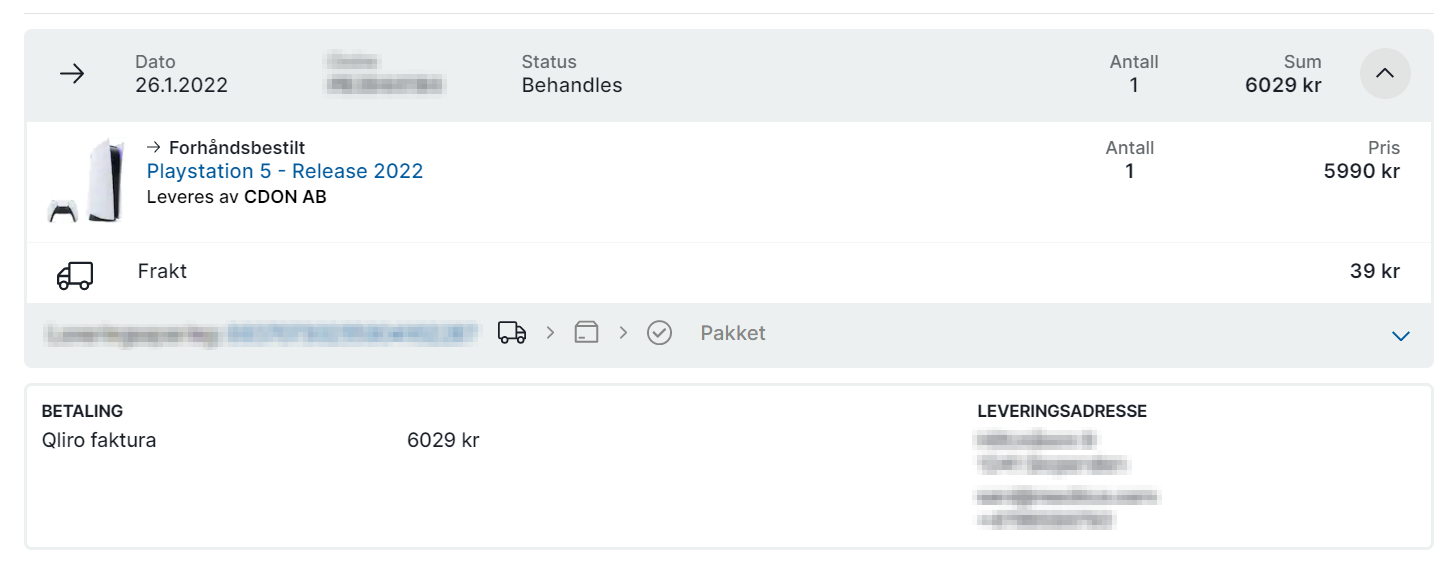Image resolution: width=1454 pixels, height=567 pixels.
Task: Click the order date 26.1.2022
Action: click(x=181, y=85)
